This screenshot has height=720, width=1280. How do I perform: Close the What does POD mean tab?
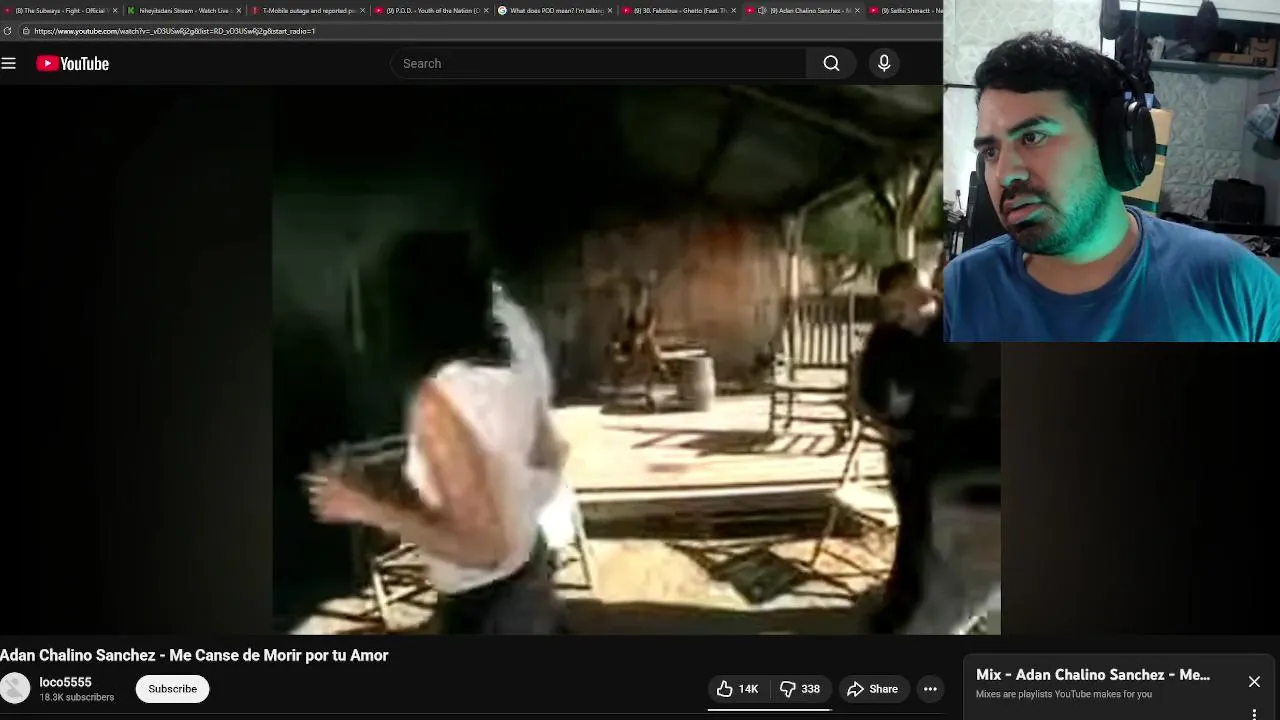pyautogui.click(x=610, y=10)
